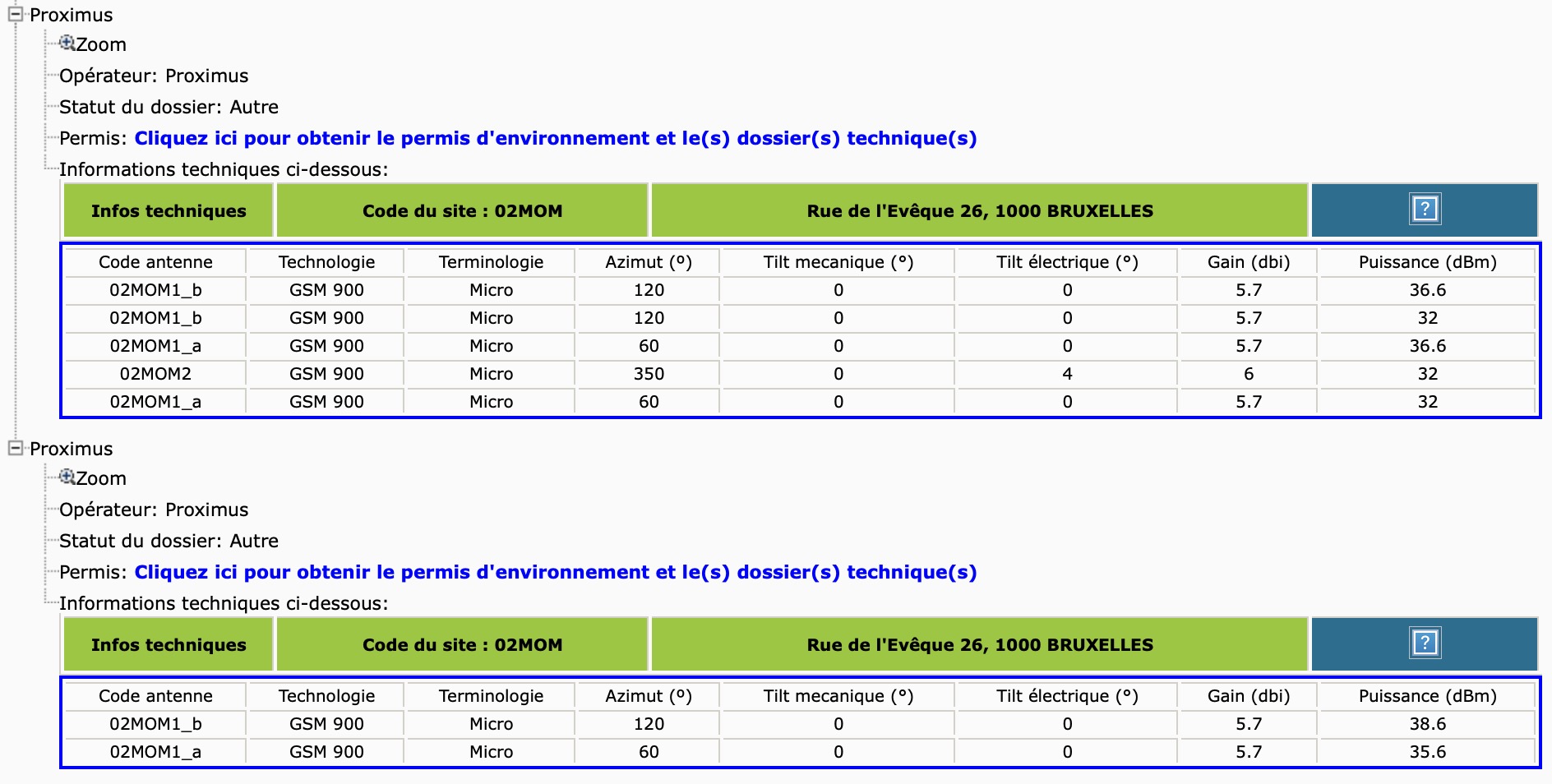Click the Zoom magnifier icon under first Proximus
This screenshot has height=784, width=1552.
pyautogui.click(x=67, y=43)
